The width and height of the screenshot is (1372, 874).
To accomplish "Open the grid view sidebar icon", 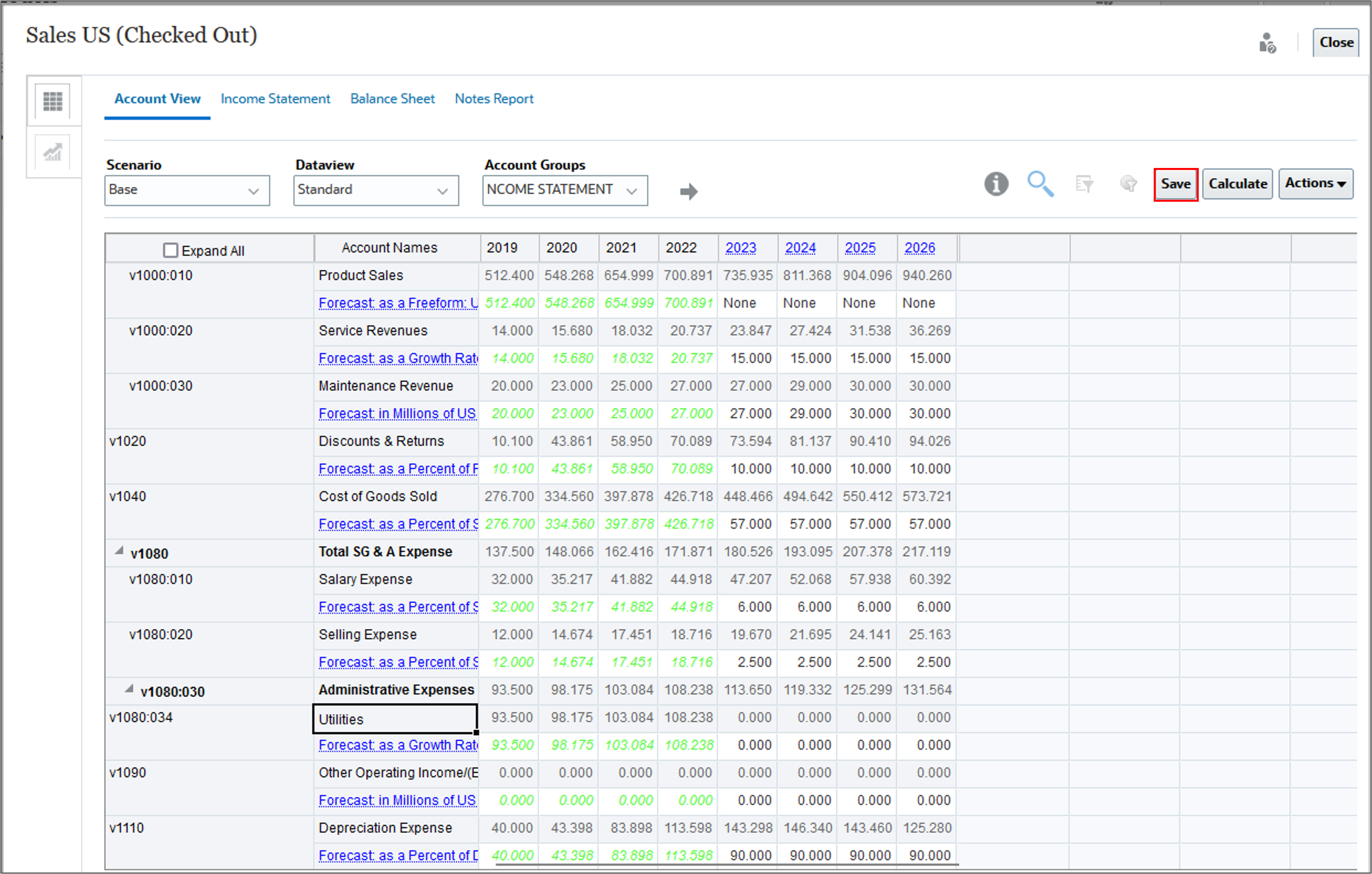I will (53, 102).
